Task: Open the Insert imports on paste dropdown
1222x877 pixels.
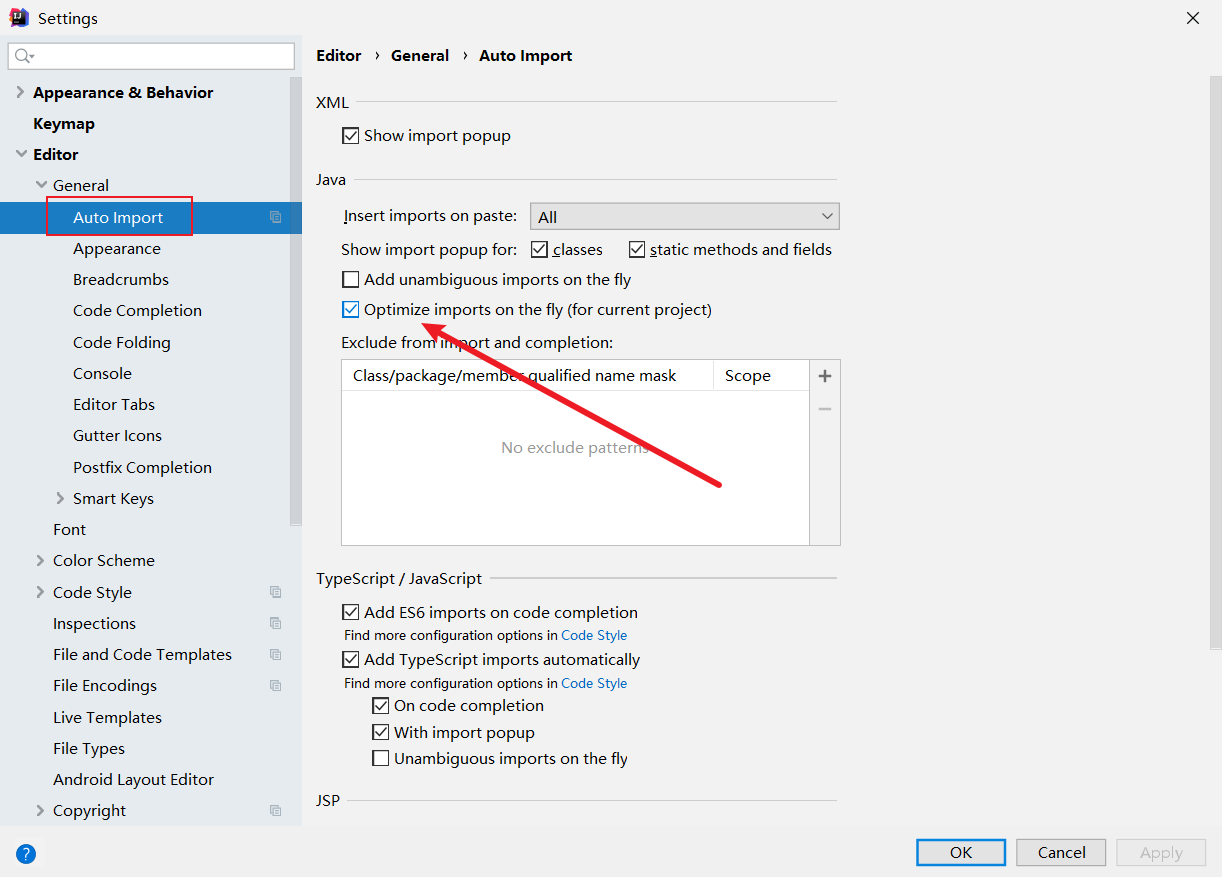Action: tap(684, 217)
